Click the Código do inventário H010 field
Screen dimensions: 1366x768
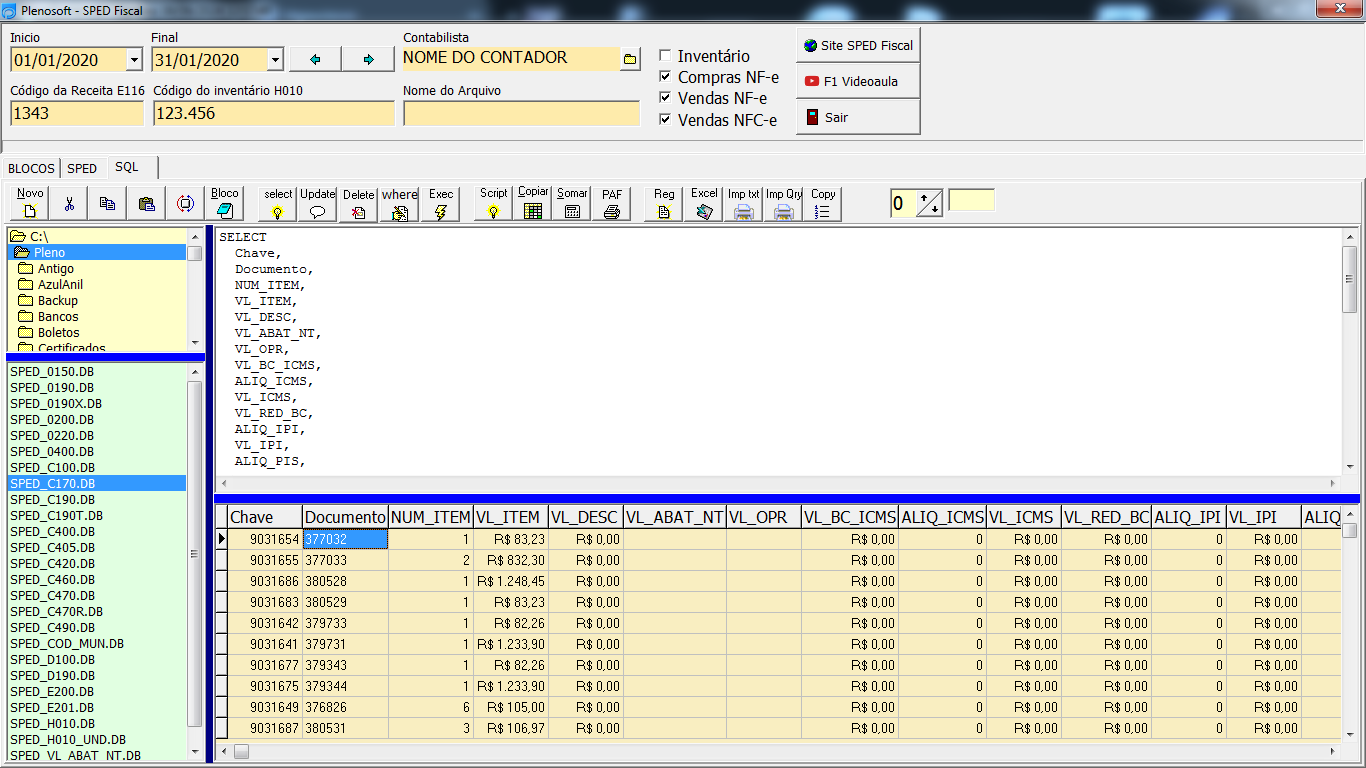click(274, 113)
